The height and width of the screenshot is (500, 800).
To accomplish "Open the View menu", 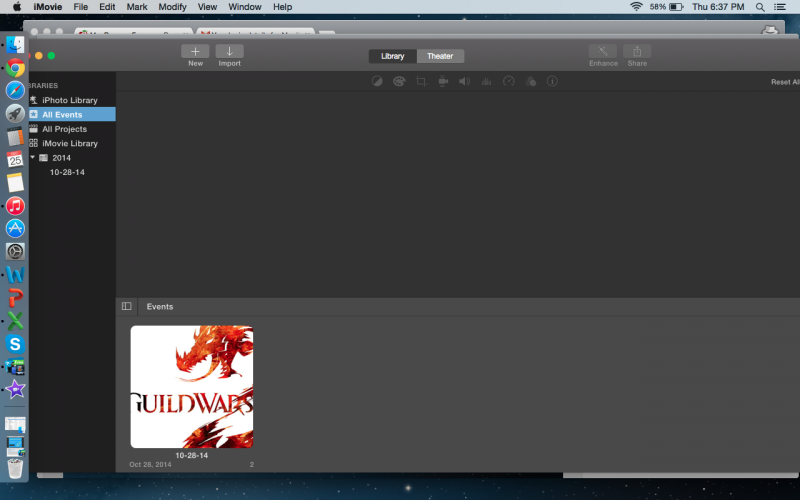I will (207, 7).
